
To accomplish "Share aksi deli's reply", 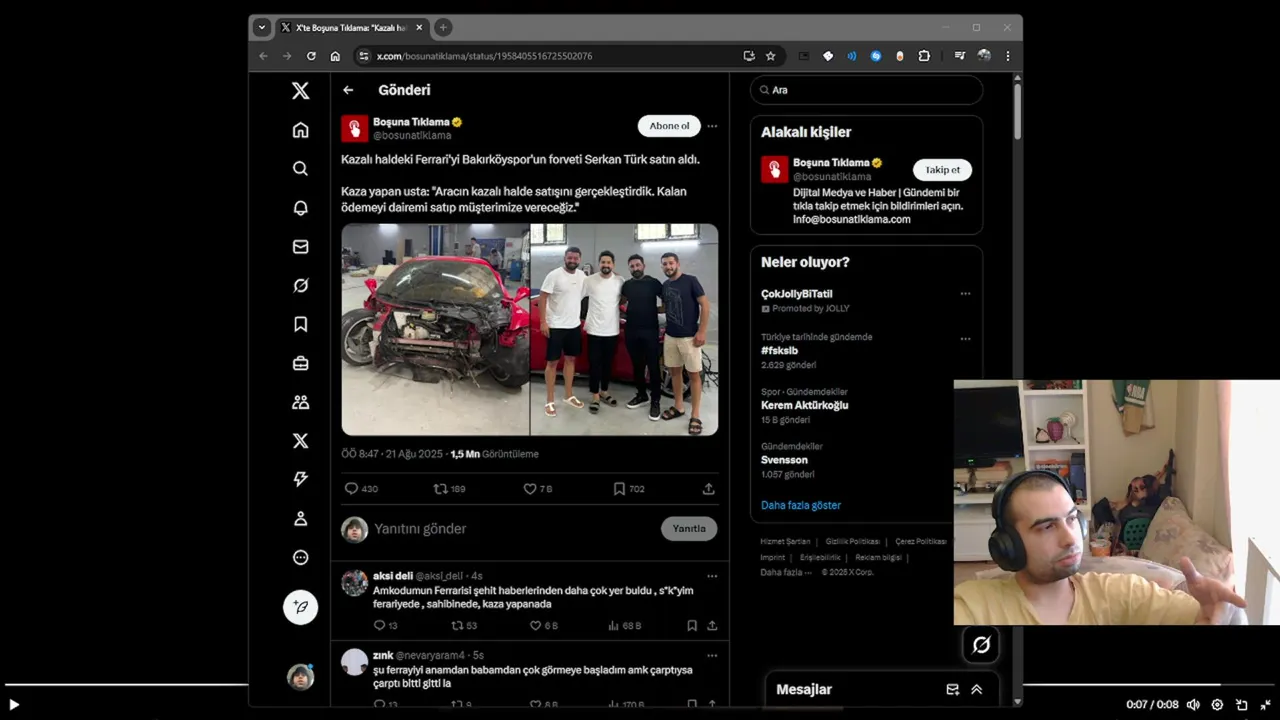I will (712, 625).
